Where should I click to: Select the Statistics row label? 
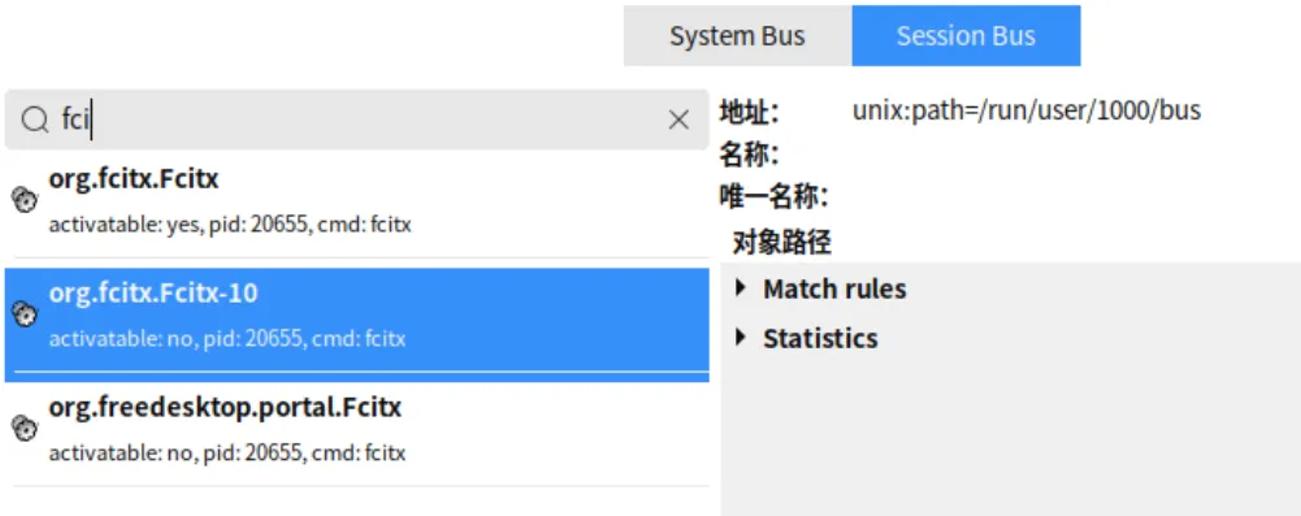[820, 338]
